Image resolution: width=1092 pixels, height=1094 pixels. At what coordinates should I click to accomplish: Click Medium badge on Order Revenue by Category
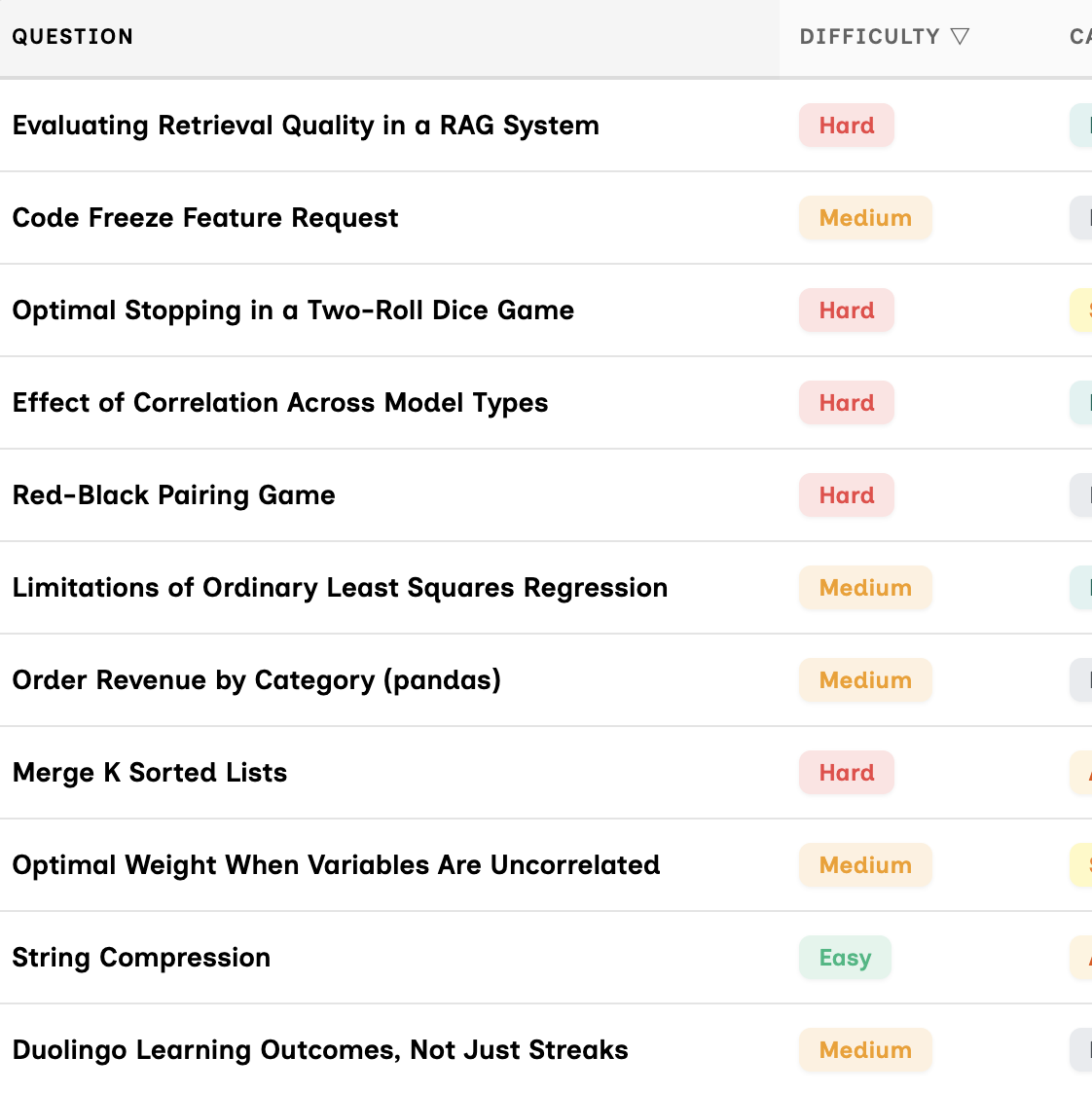coord(865,680)
